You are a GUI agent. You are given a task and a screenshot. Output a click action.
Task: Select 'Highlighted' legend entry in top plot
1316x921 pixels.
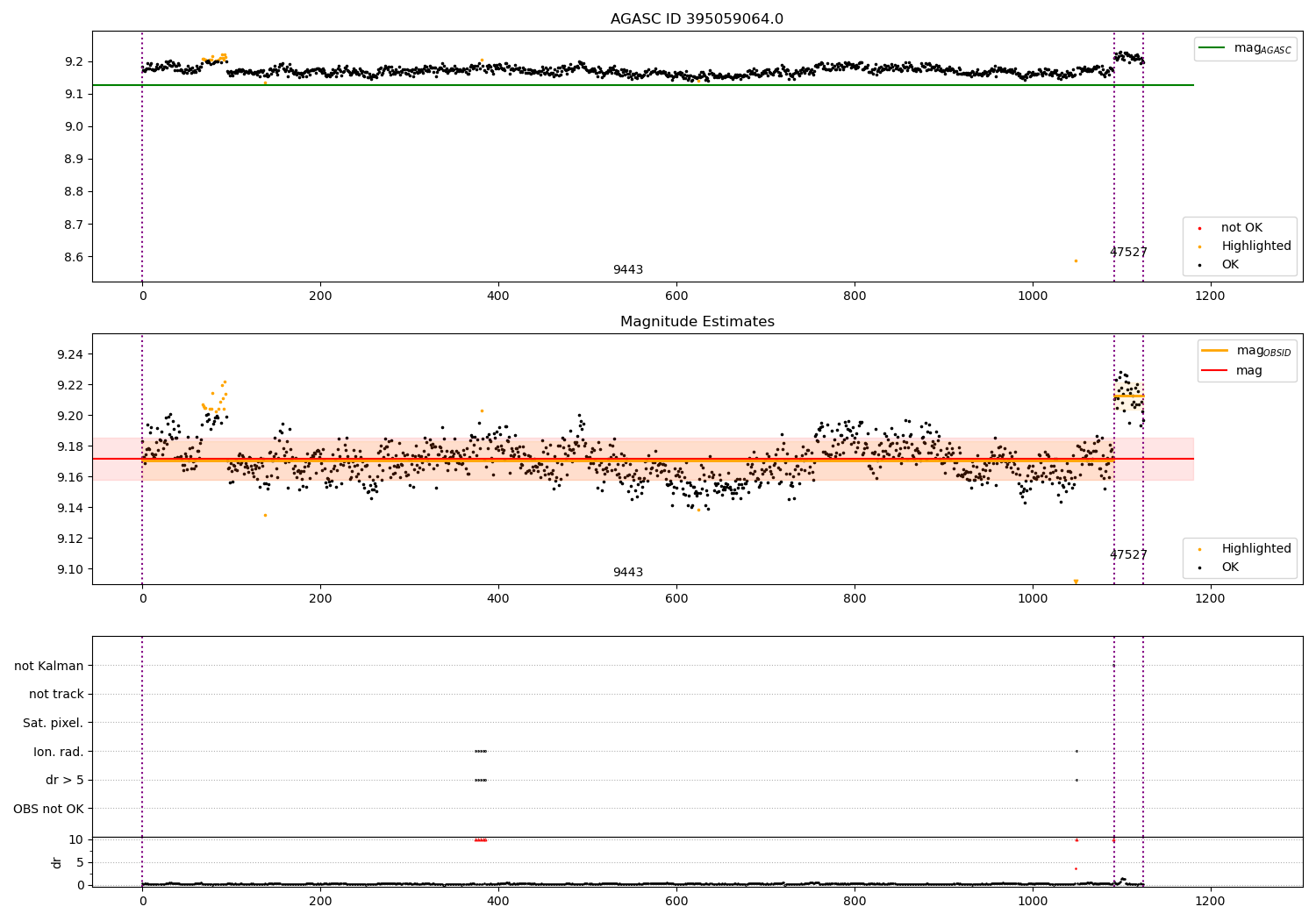(x=1256, y=246)
